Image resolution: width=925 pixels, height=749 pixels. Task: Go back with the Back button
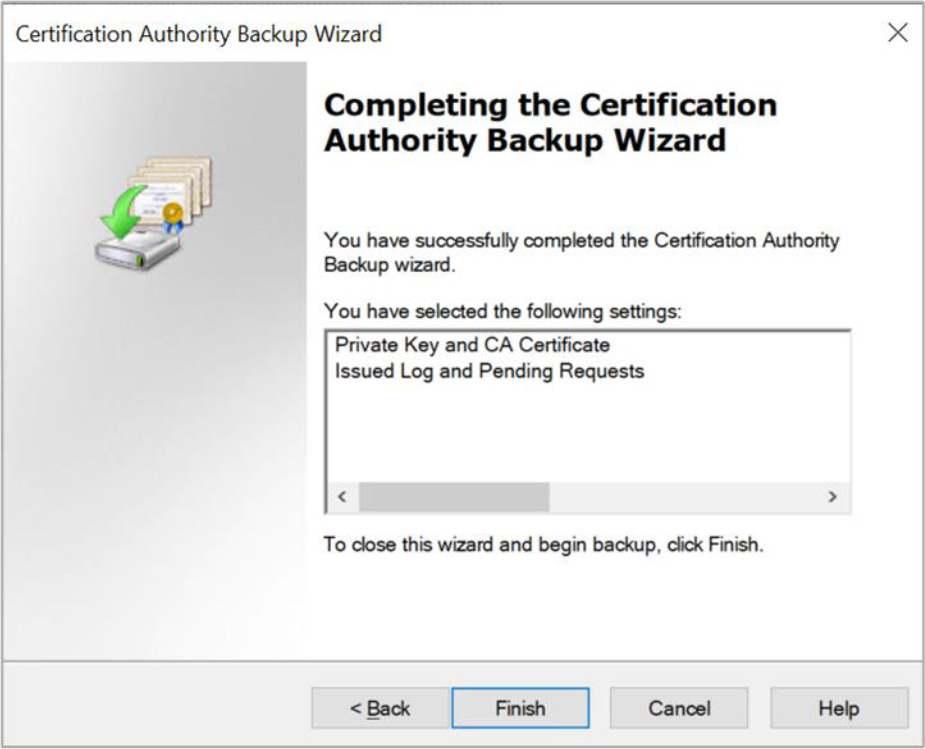[380, 708]
